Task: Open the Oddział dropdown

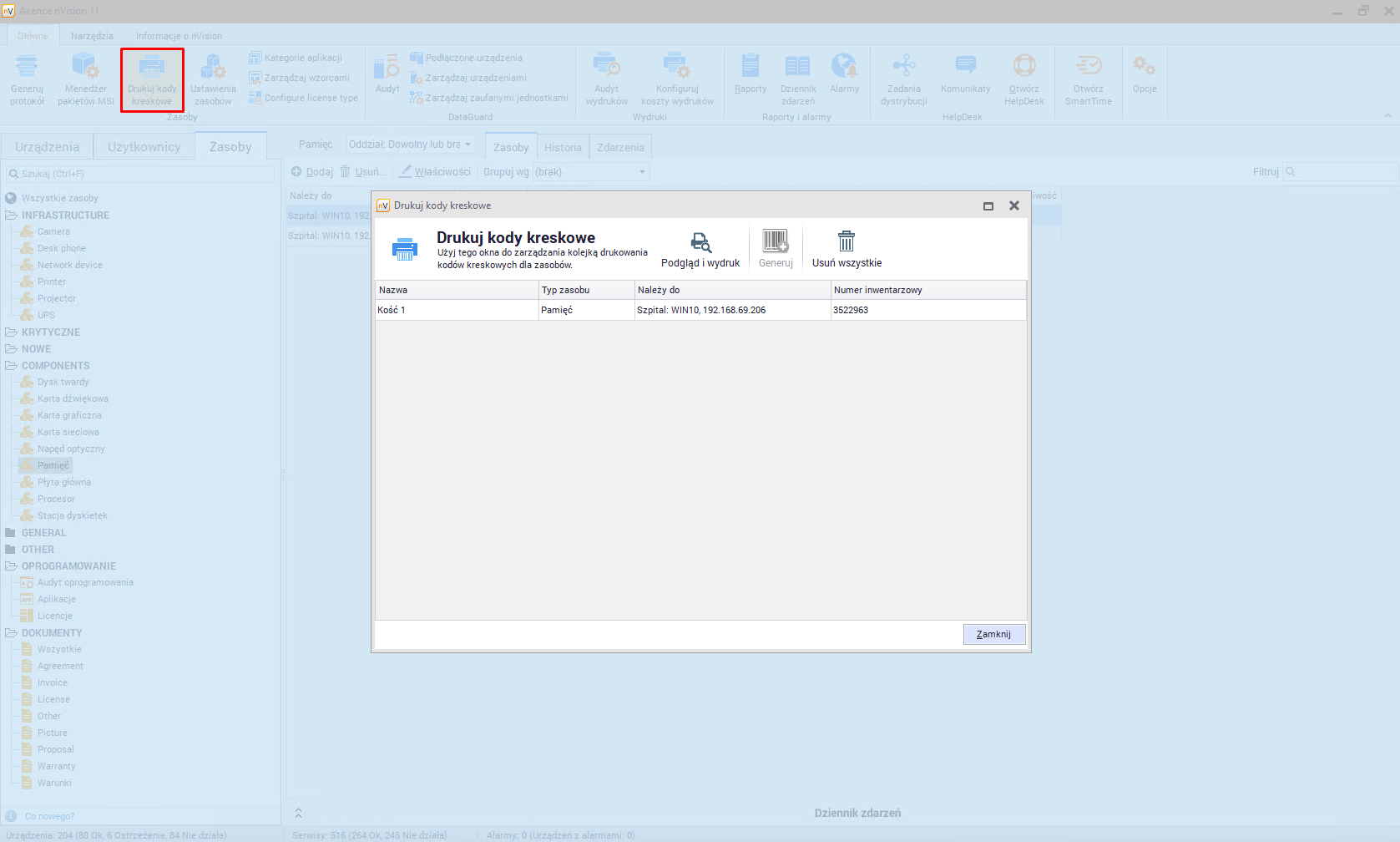Action: click(411, 145)
